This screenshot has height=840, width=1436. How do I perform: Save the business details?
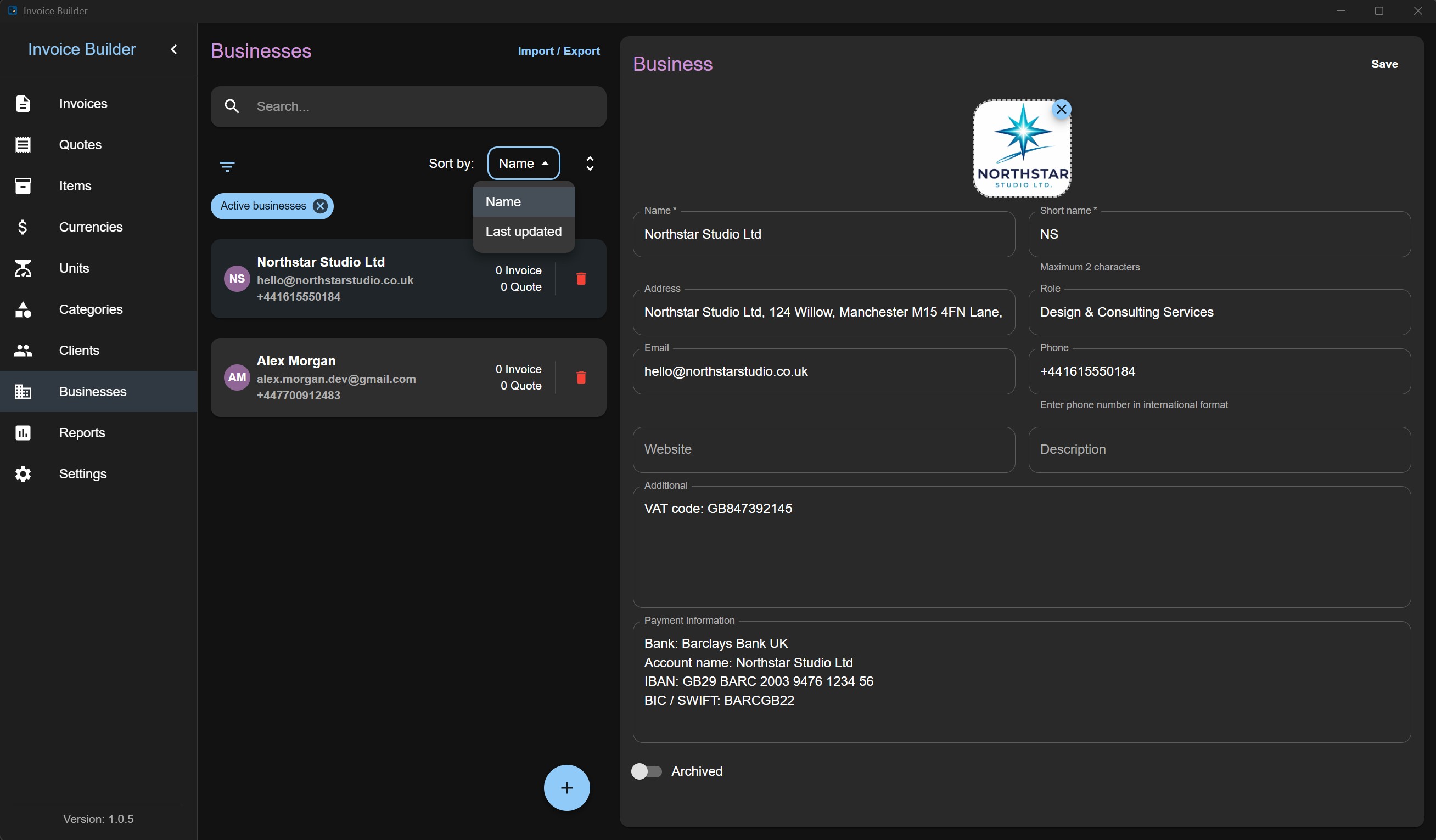coord(1384,64)
